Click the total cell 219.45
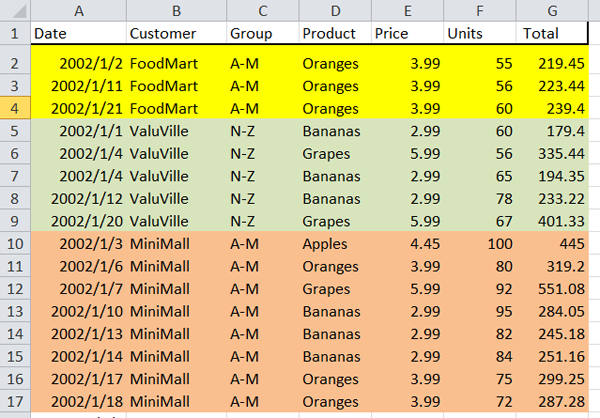 click(x=551, y=63)
